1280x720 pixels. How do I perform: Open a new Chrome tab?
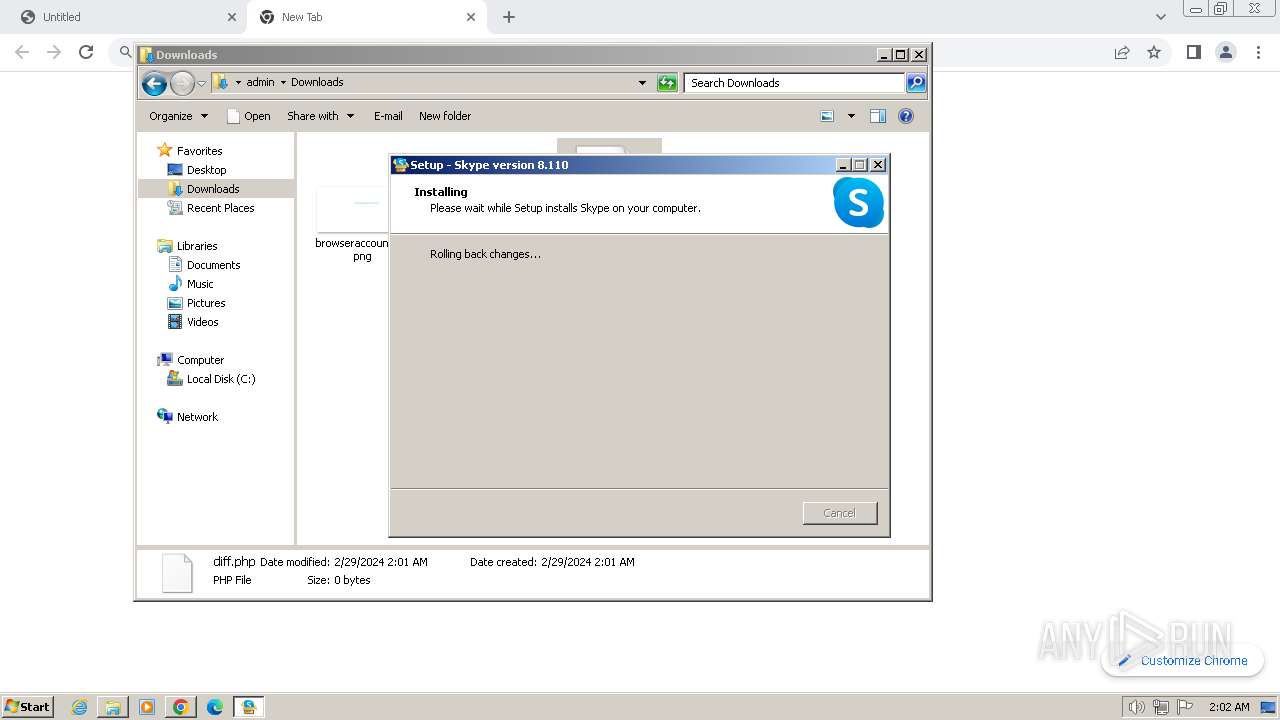(x=509, y=17)
